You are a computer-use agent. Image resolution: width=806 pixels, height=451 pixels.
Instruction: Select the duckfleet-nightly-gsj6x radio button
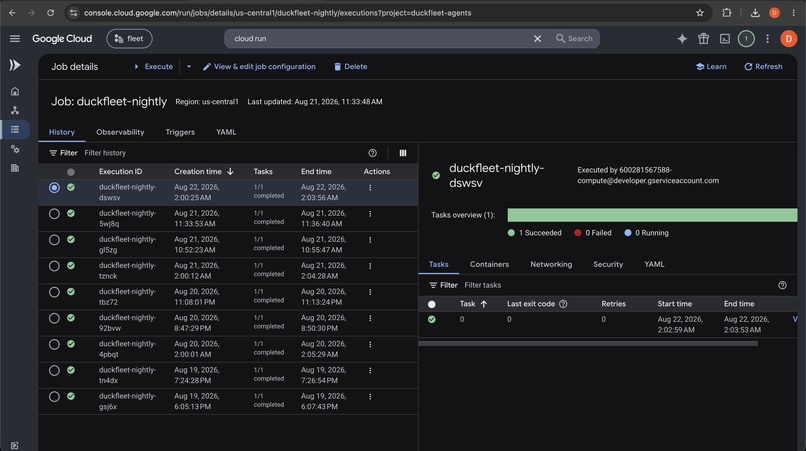click(x=54, y=396)
